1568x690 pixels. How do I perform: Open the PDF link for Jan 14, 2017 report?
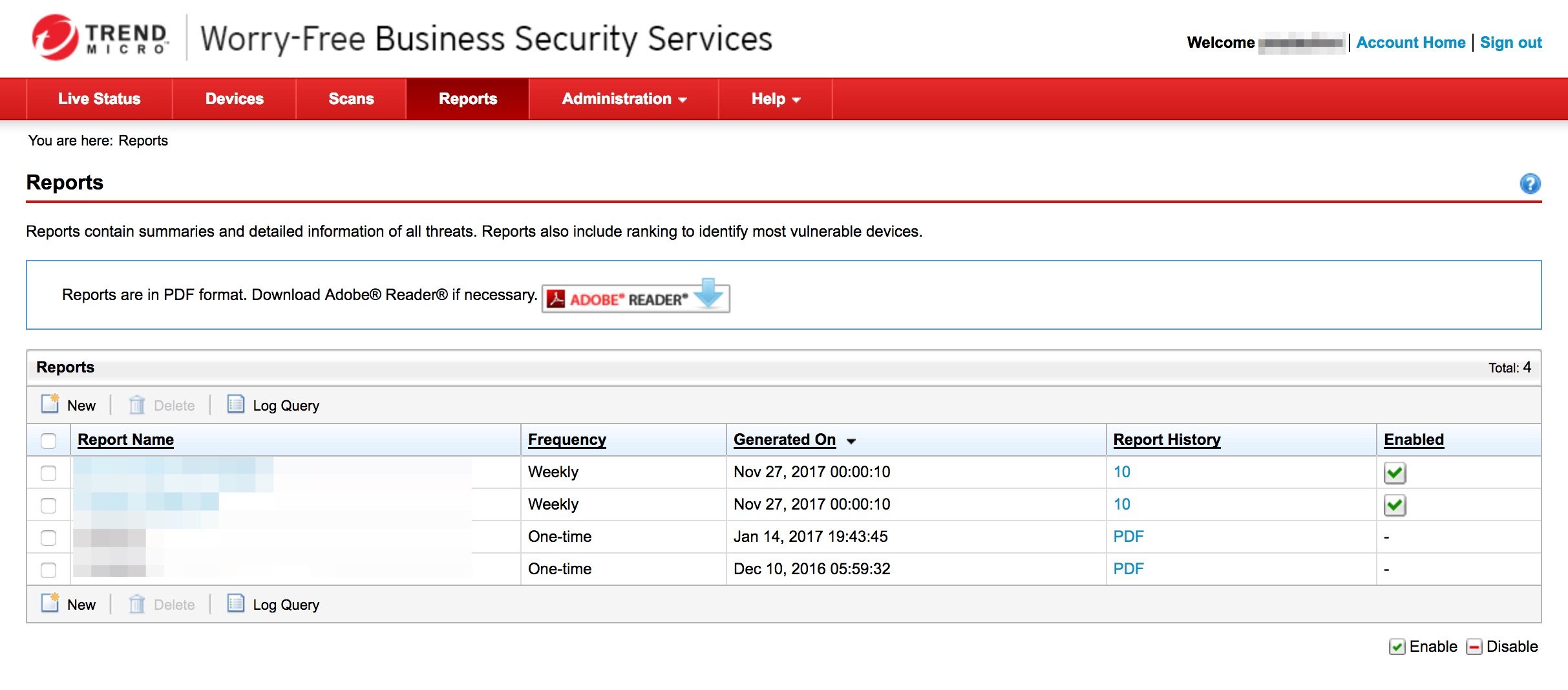click(1128, 537)
